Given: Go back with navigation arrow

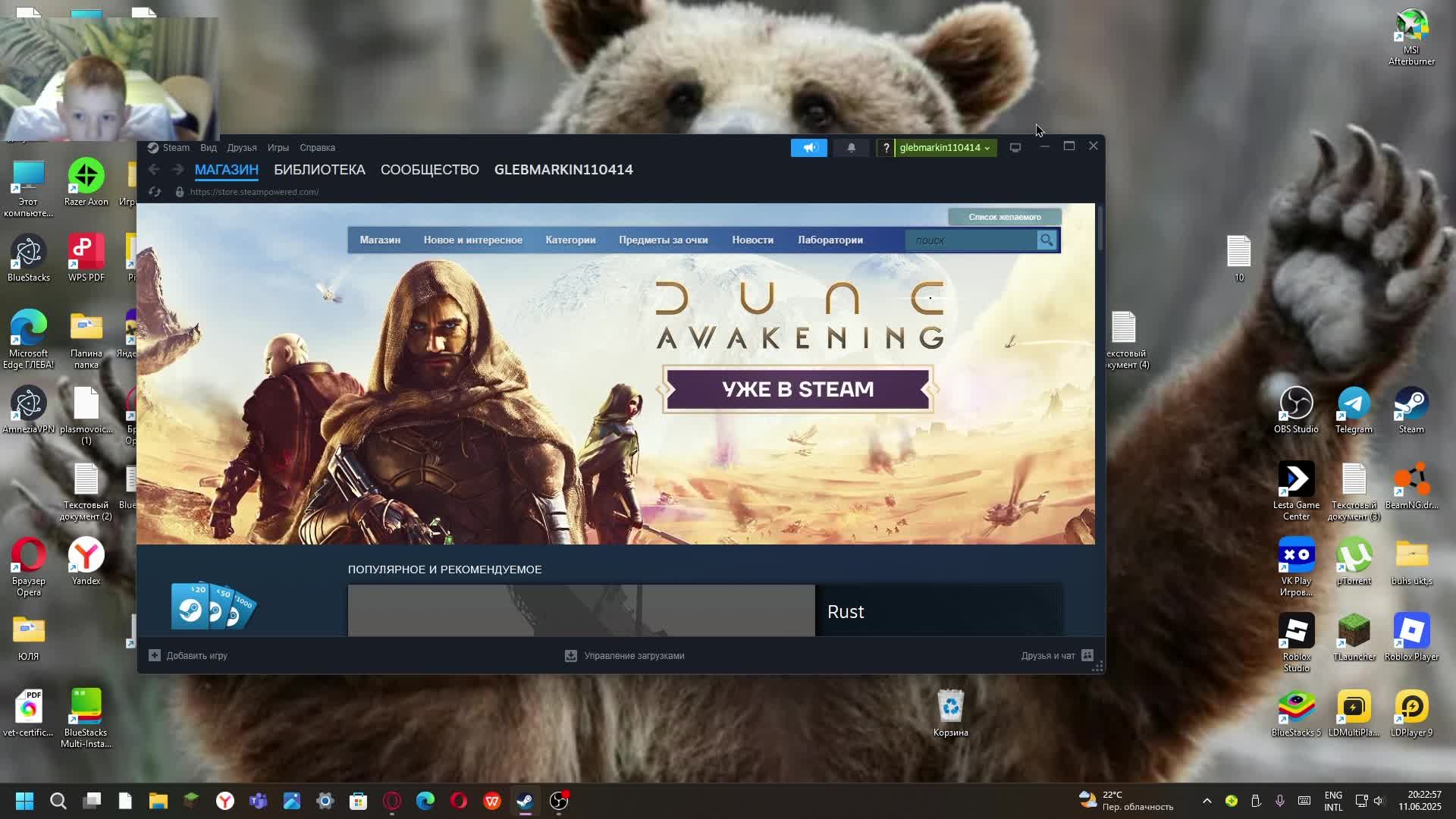Looking at the screenshot, I should pyautogui.click(x=154, y=170).
